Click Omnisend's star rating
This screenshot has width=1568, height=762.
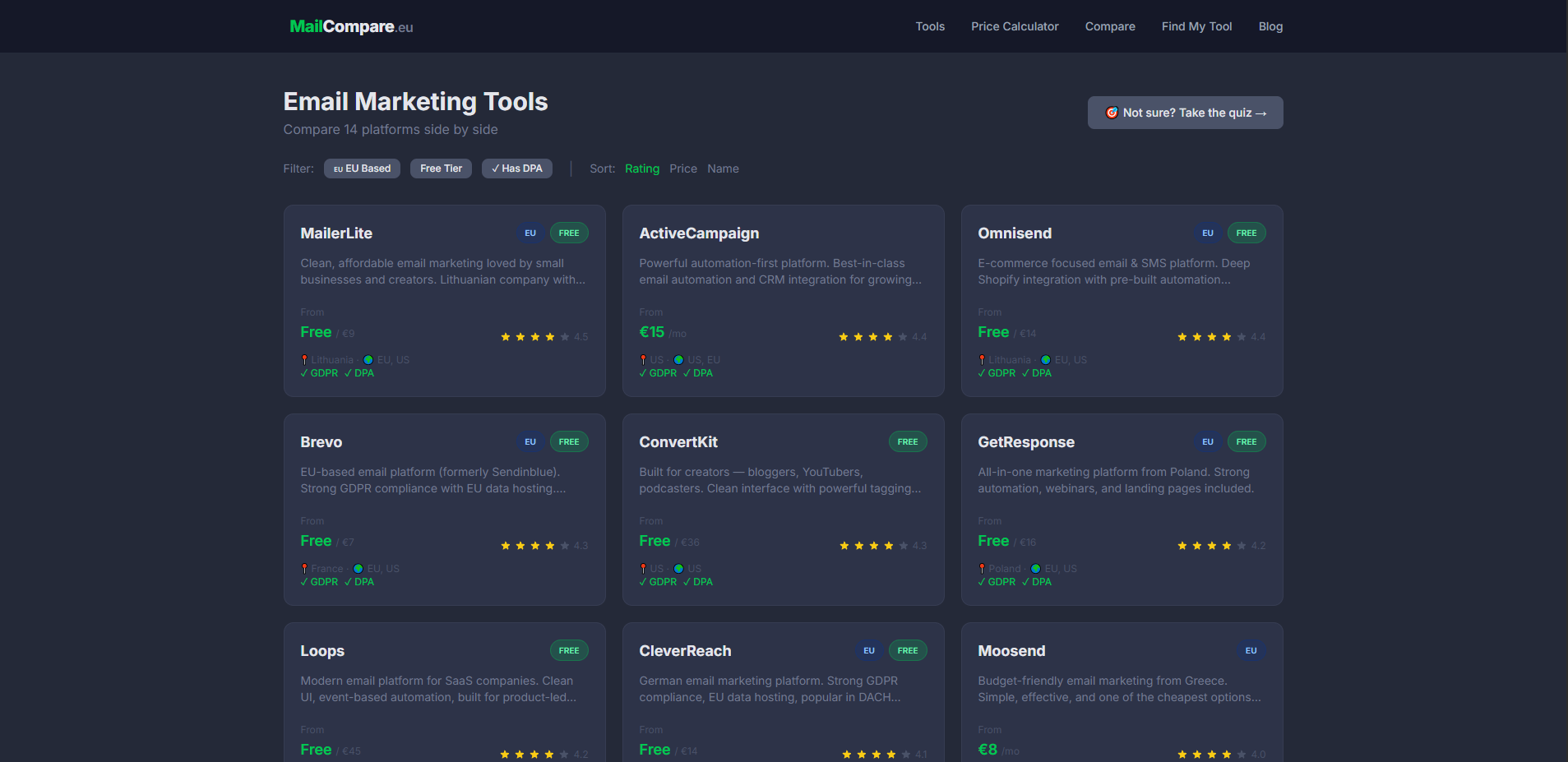coord(1222,337)
